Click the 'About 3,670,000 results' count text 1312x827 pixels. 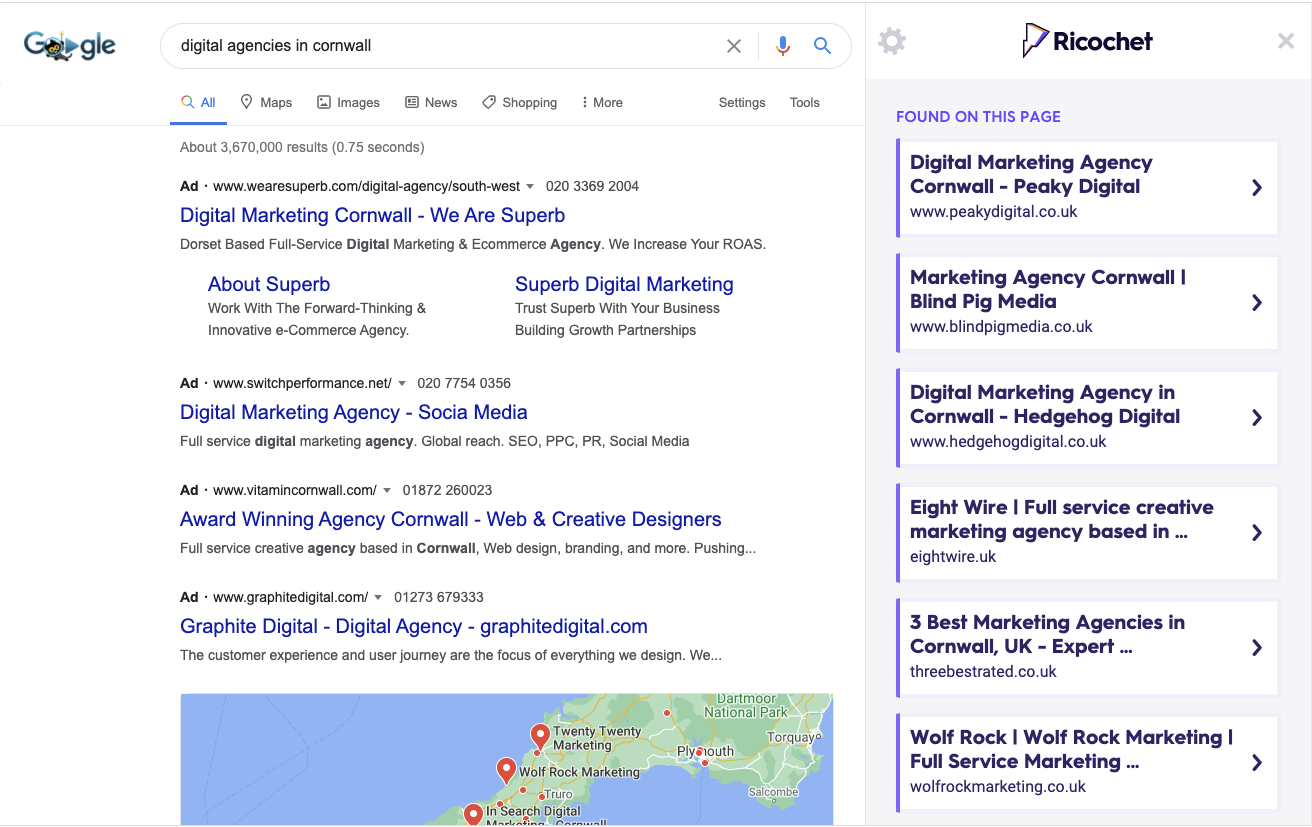coord(302,147)
